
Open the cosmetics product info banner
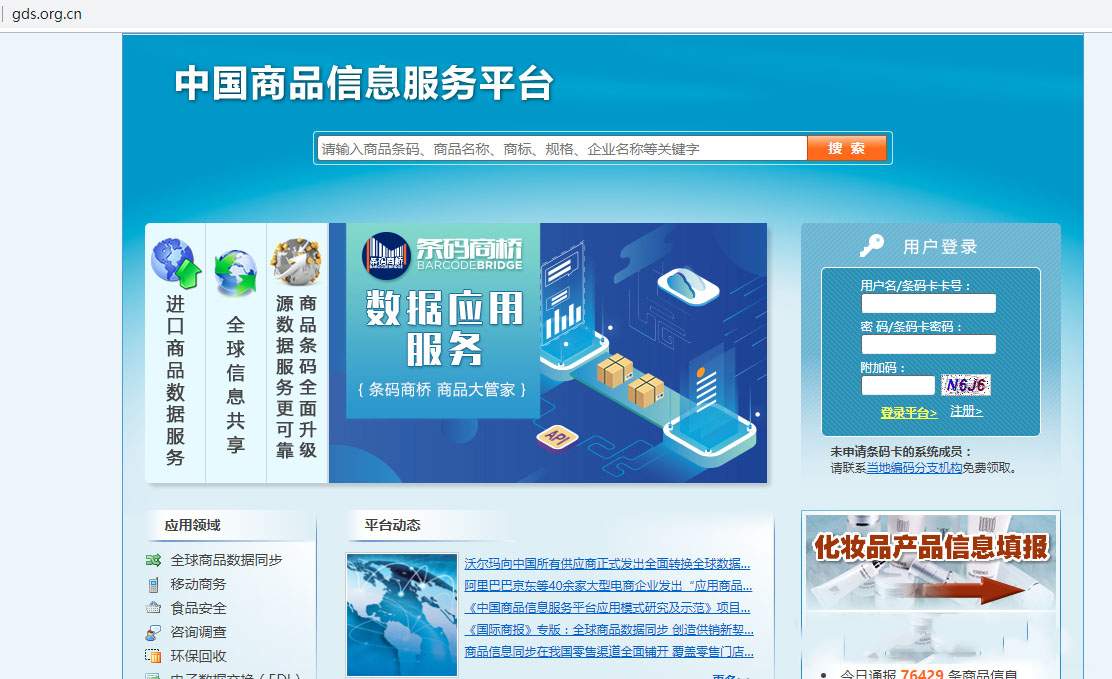click(x=931, y=561)
